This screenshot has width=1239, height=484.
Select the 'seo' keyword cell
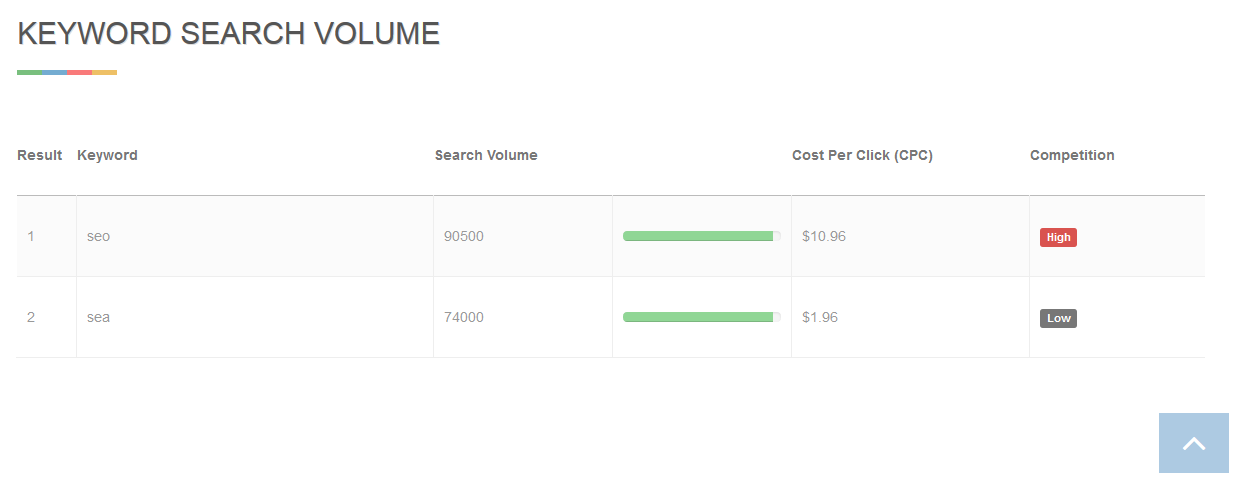[x=99, y=236]
